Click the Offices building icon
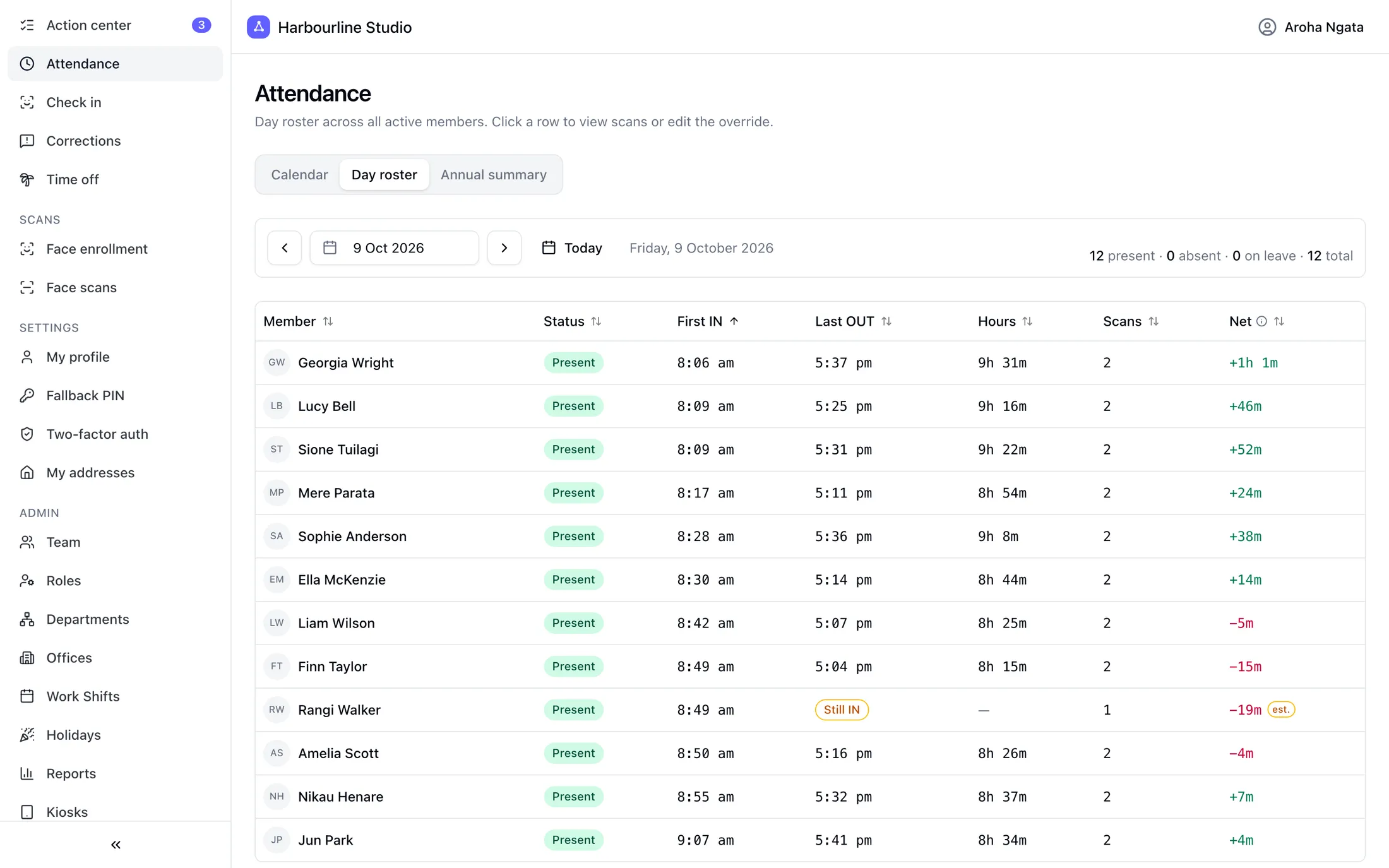 tap(27, 658)
